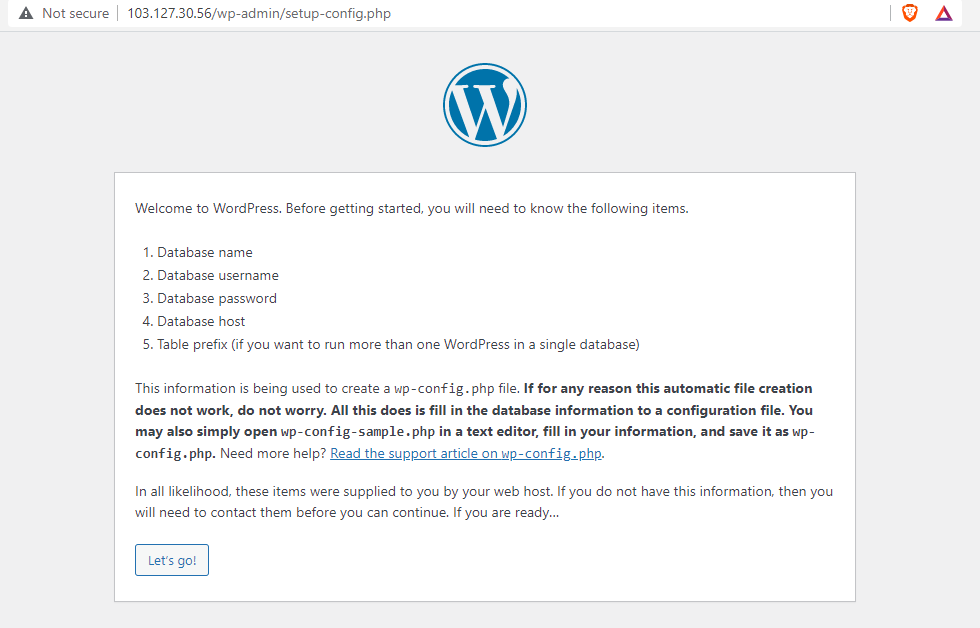Click the 'Welcome to WordPress' intro sentence
Viewport: 980px width, 628px height.
click(411, 209)
